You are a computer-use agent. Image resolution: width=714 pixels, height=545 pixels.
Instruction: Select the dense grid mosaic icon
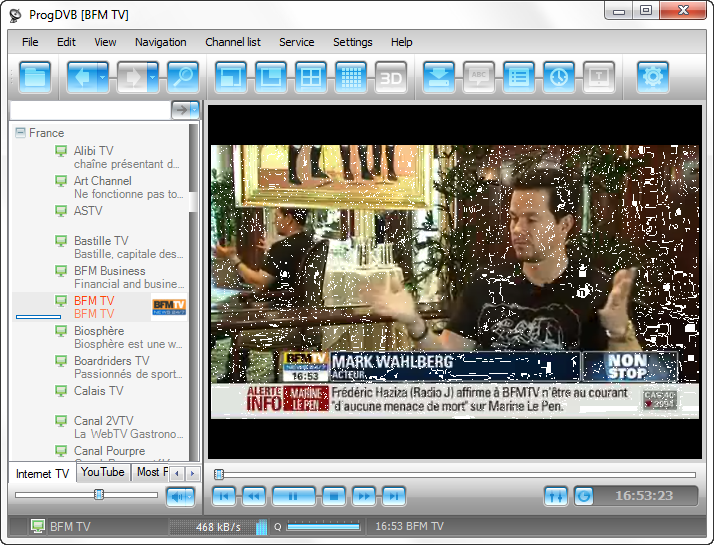tap(351, 77)
